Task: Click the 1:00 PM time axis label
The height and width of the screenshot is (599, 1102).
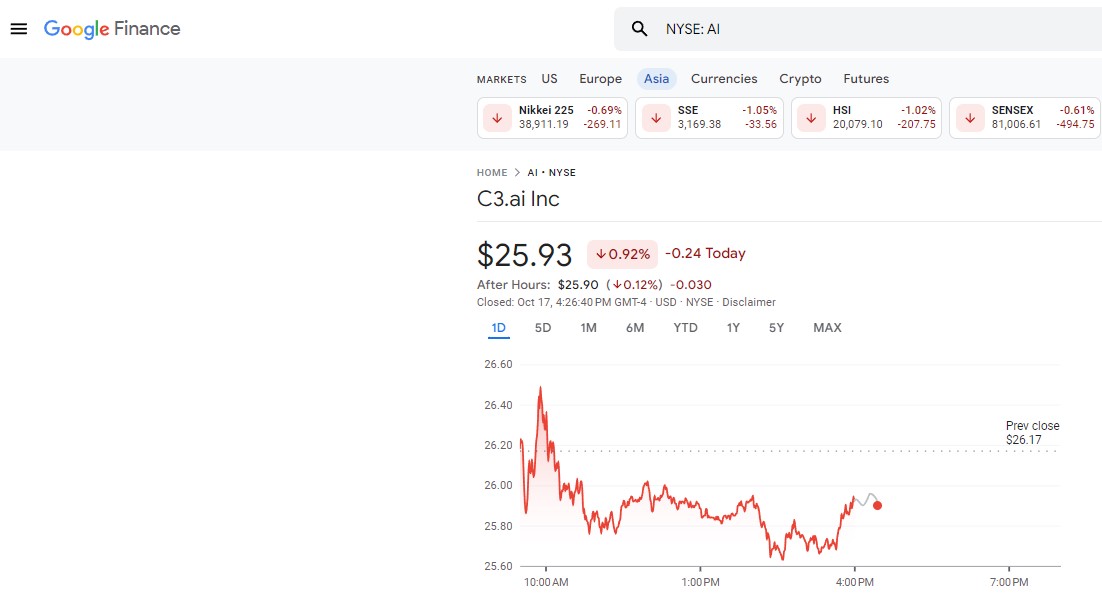Action: point(700,582)
